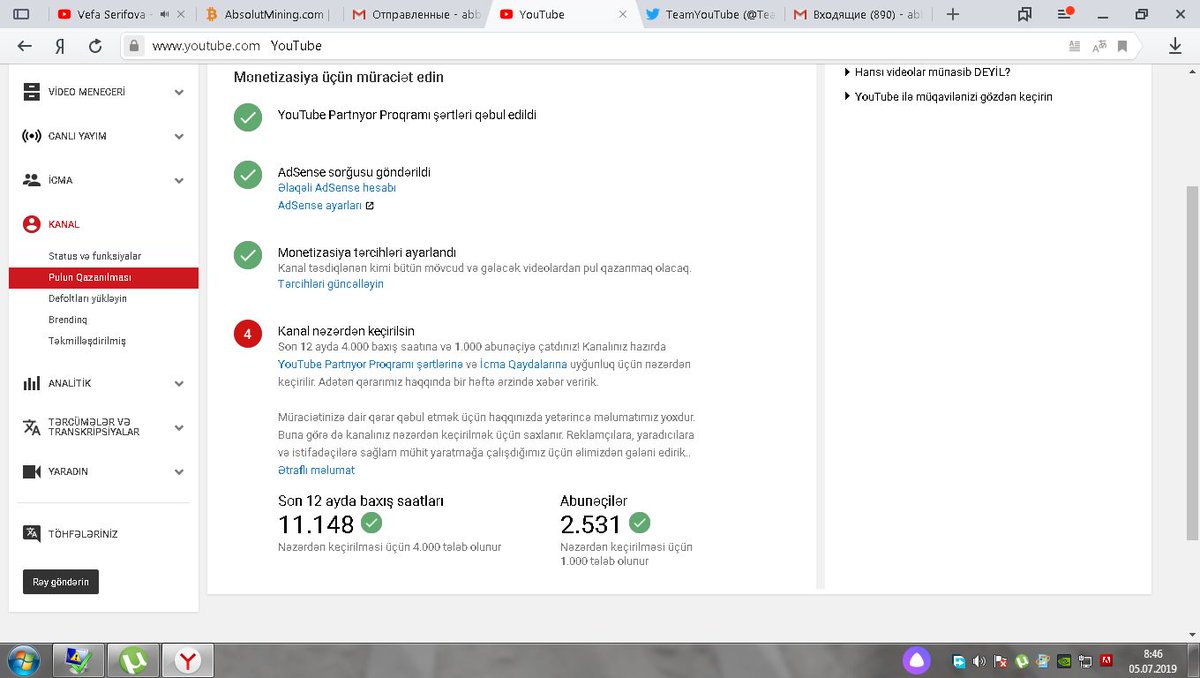1200x678 pixels.
Task: Reload the page
Action: coord(96,46)
